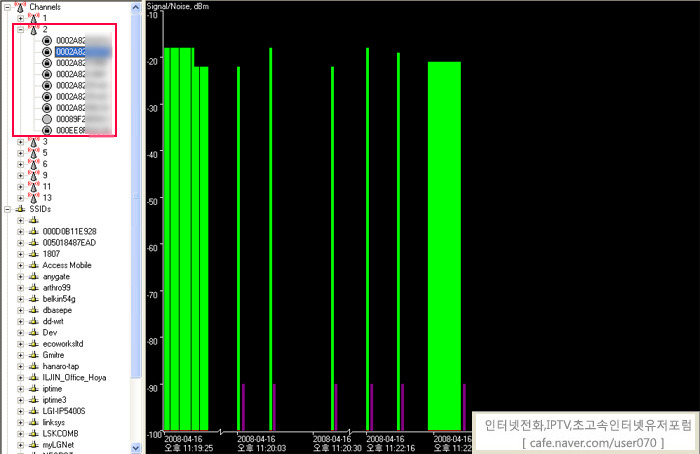Click the wide green signal bar at far right
Viewport: 700px width, 454px height.
coord(444,246)
